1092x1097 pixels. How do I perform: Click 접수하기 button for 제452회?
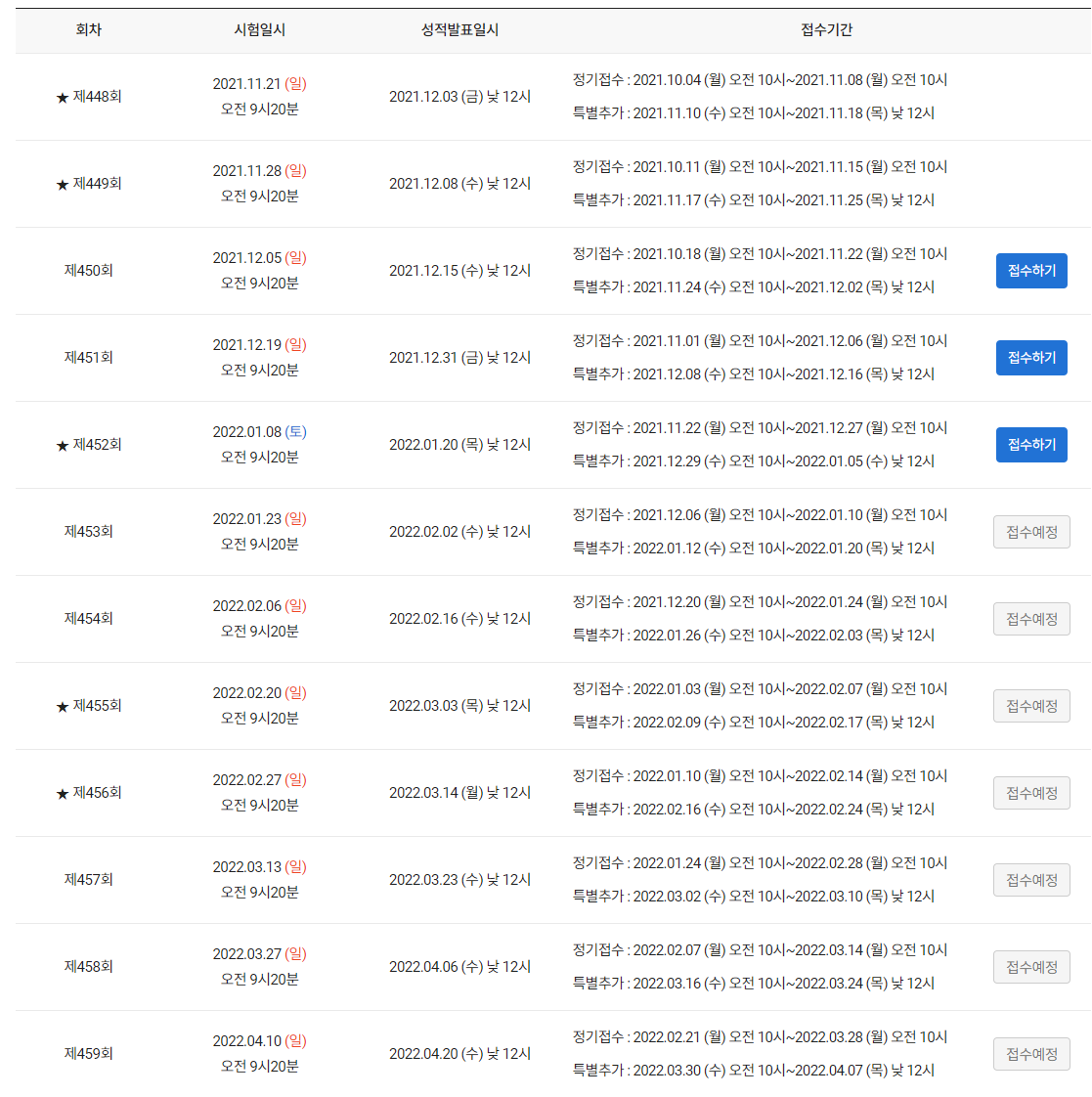tap(1031, 445)
